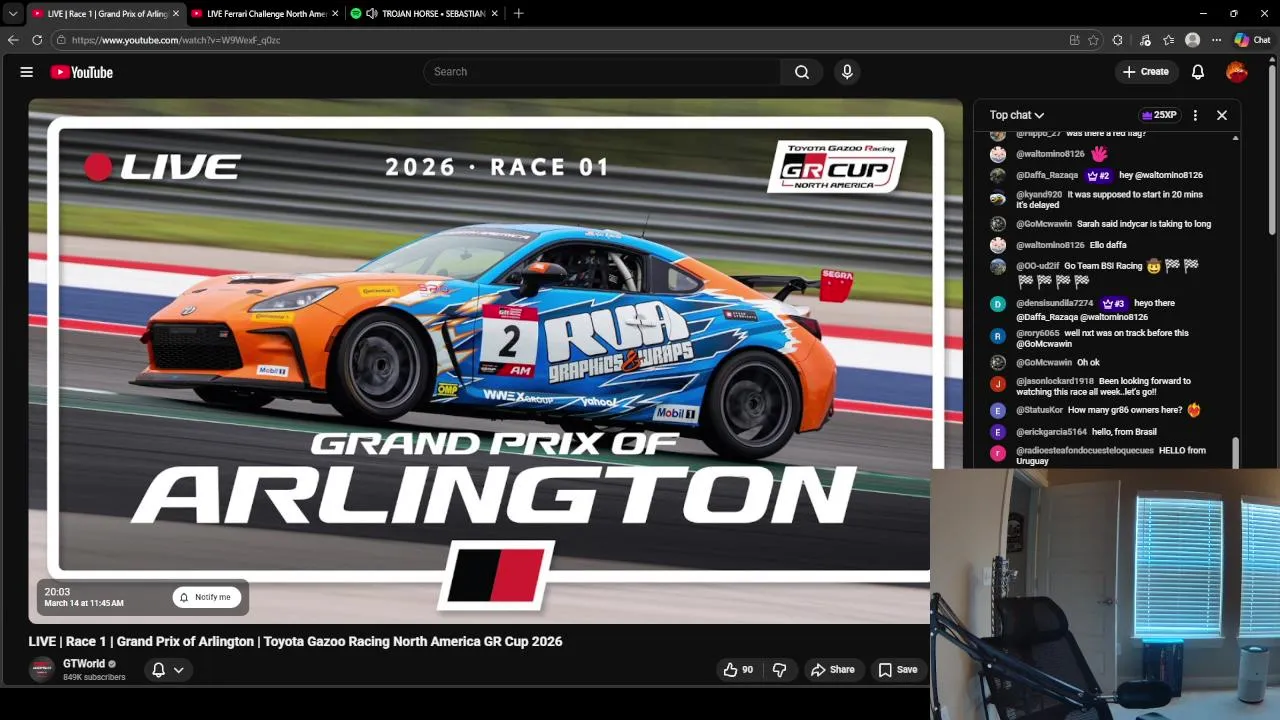The width and height of the screenshot is (1280, 720).
Task: Mute the TROJAN HORSE tab speaker icon
Action: point(372,14)
